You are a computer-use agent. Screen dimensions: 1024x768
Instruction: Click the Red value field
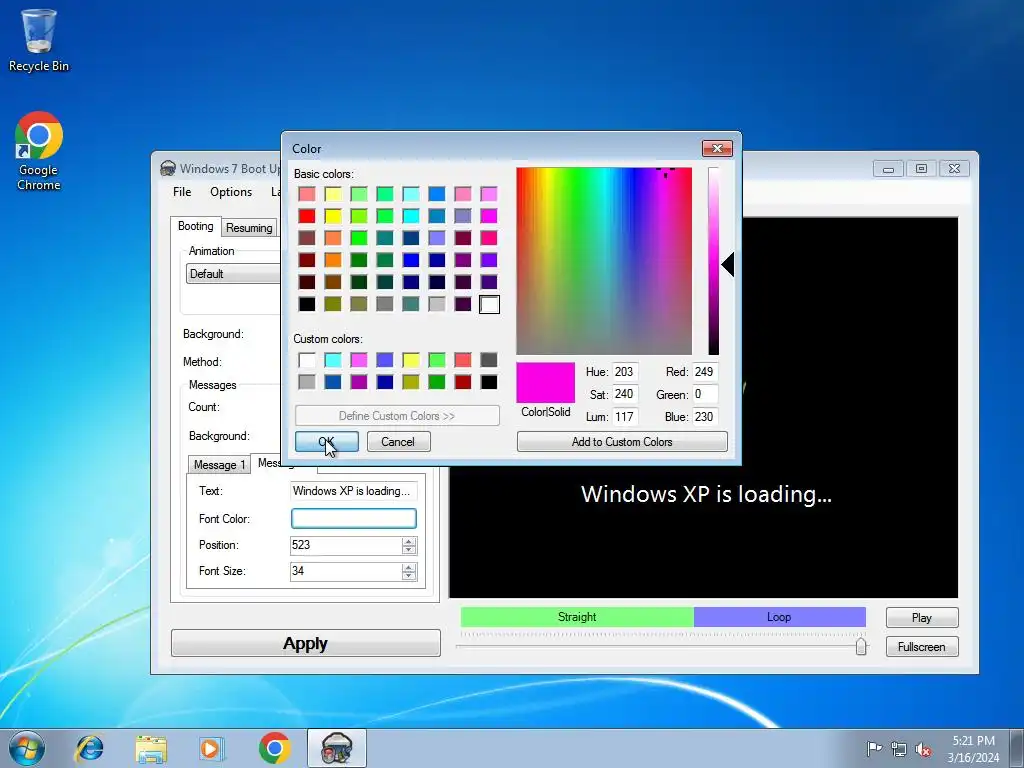click(x=705, y=372)
